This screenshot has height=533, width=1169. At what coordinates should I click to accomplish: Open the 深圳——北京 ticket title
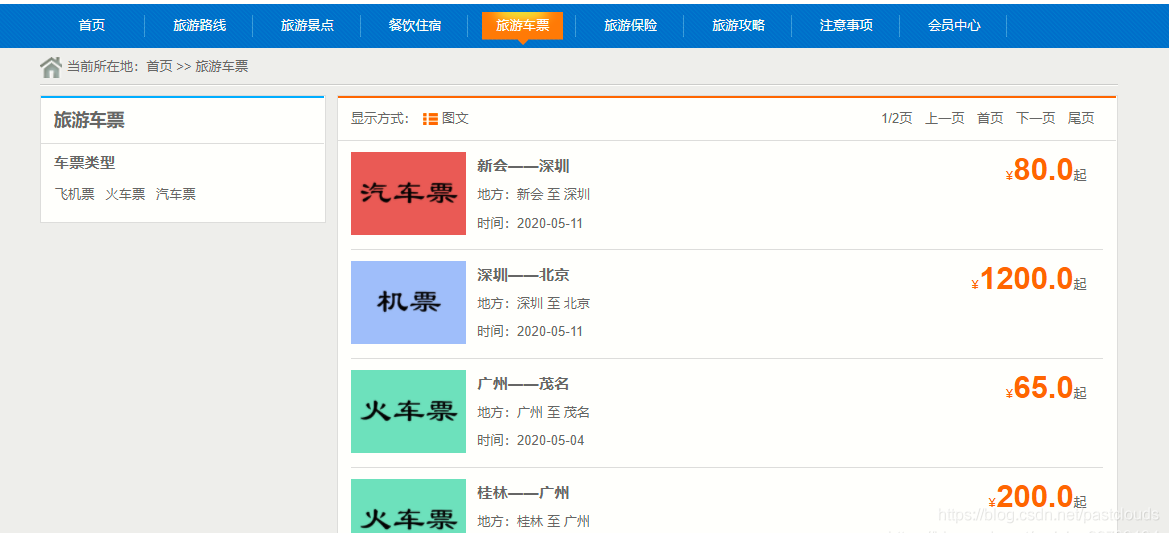pos(523,275)
